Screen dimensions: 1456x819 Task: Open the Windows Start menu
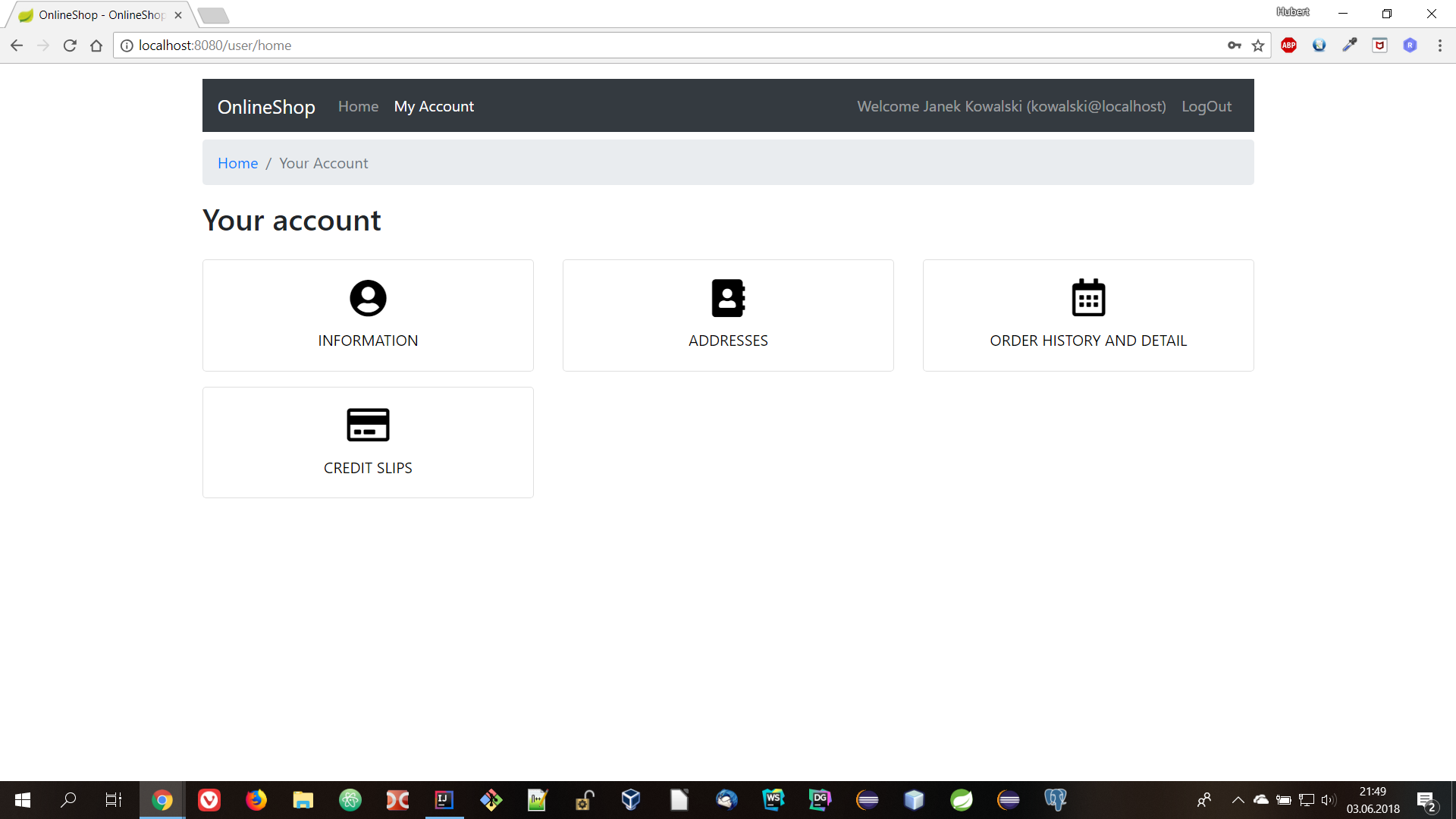click(x=22, y=800)
